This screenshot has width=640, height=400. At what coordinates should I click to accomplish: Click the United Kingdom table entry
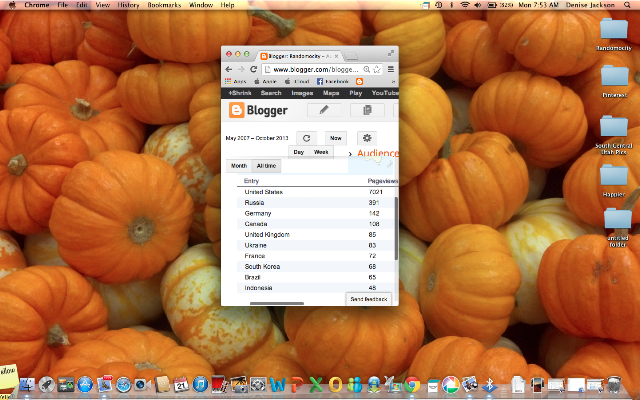(267, 235)
